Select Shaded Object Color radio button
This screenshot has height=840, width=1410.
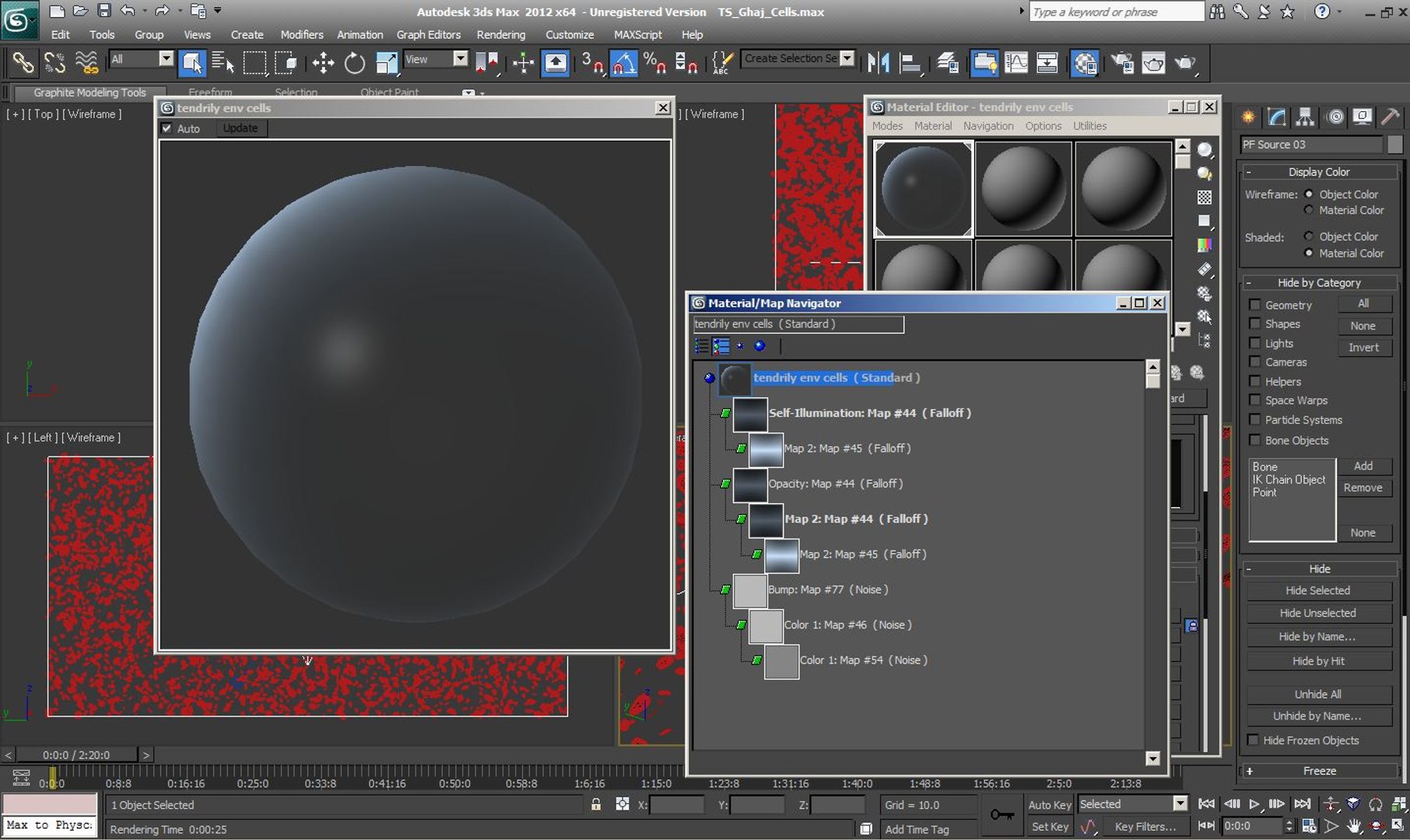click(x=1309, y=236)
